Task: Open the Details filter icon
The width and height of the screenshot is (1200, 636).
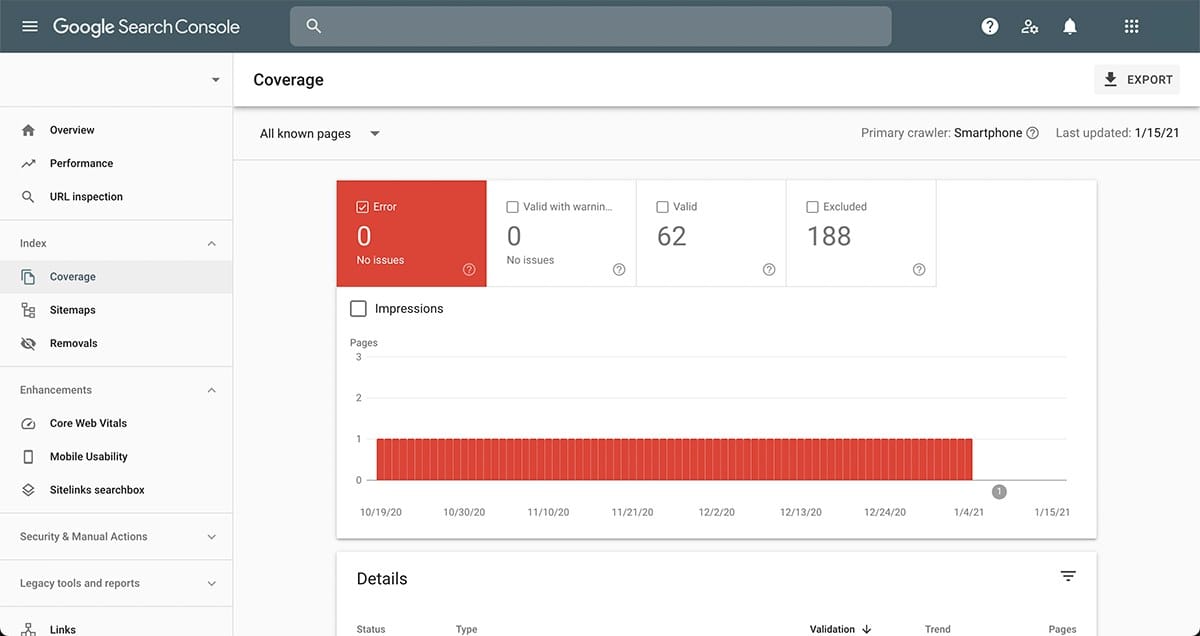Action: coord(1068,576)
